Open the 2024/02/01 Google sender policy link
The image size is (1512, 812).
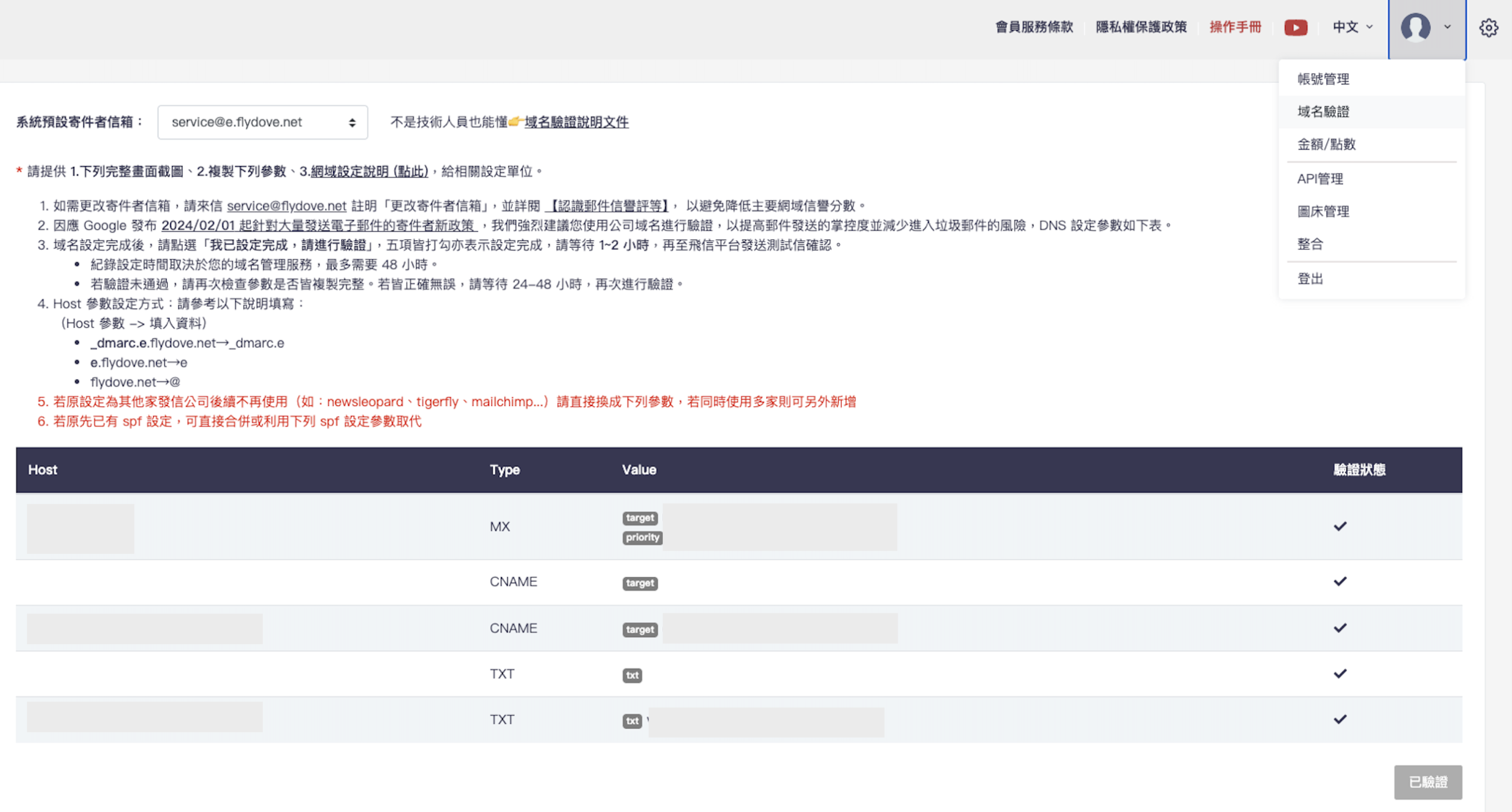(x=318, y=225)
